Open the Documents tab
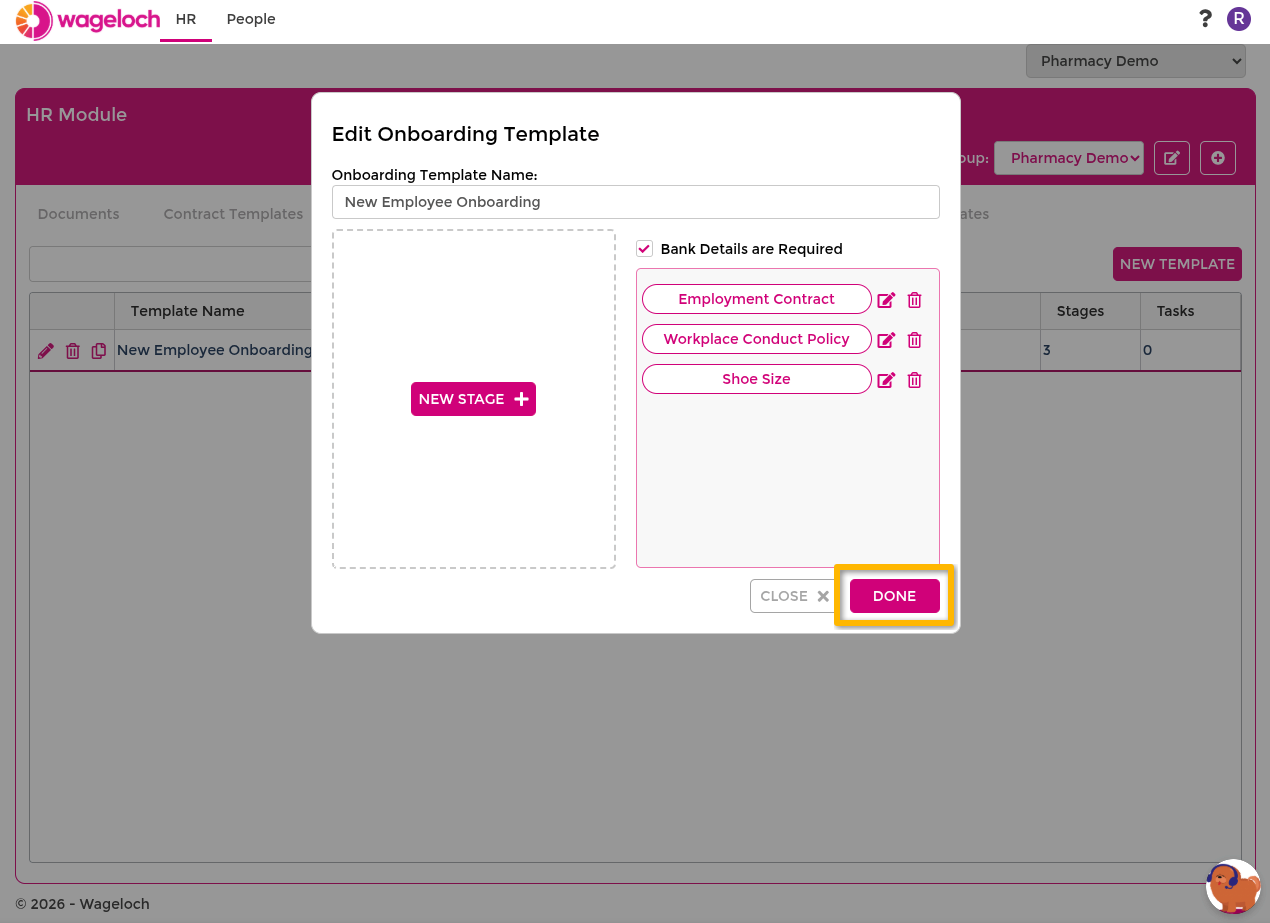The height and width of the screenshot is (923, 1270). coord(78,214)
